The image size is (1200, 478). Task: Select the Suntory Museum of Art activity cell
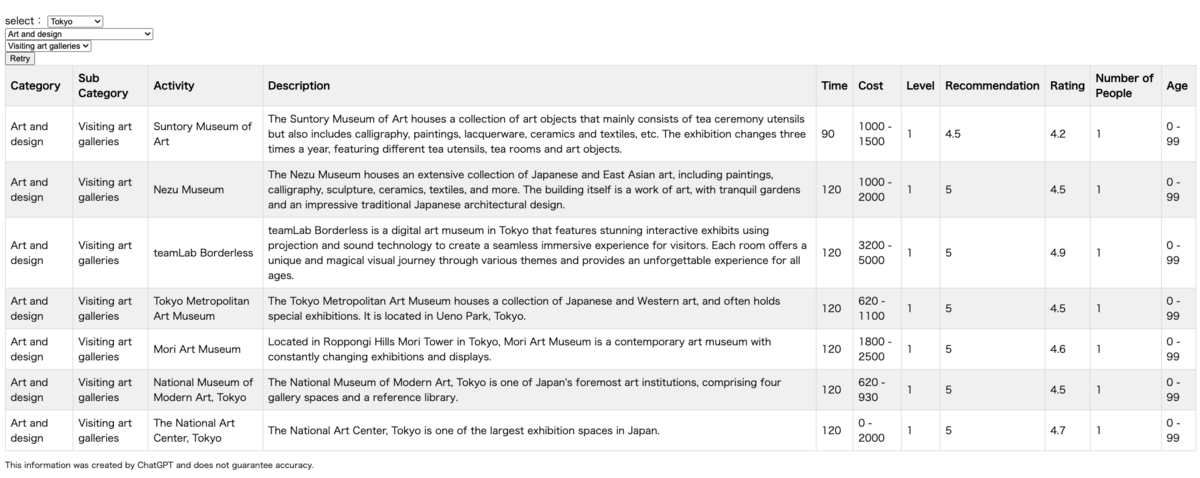[x=202, y=134]
